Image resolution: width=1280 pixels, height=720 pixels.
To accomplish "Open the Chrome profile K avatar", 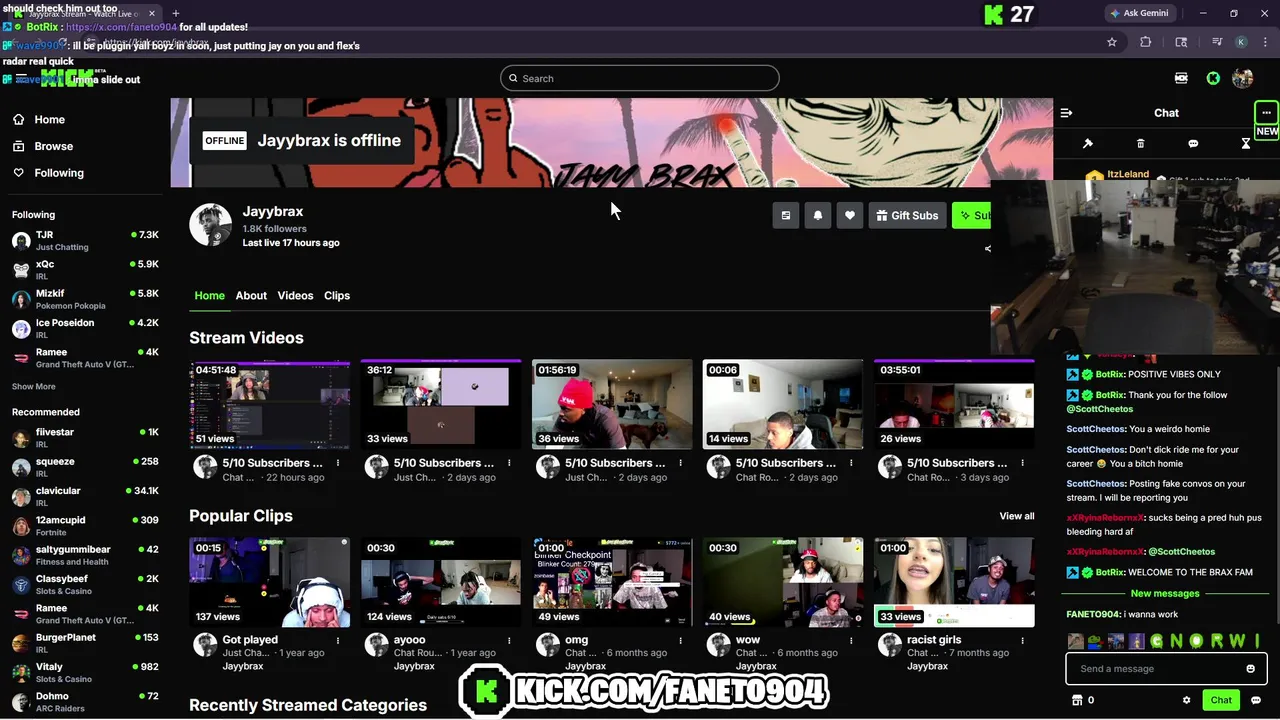I will 1241,42.
